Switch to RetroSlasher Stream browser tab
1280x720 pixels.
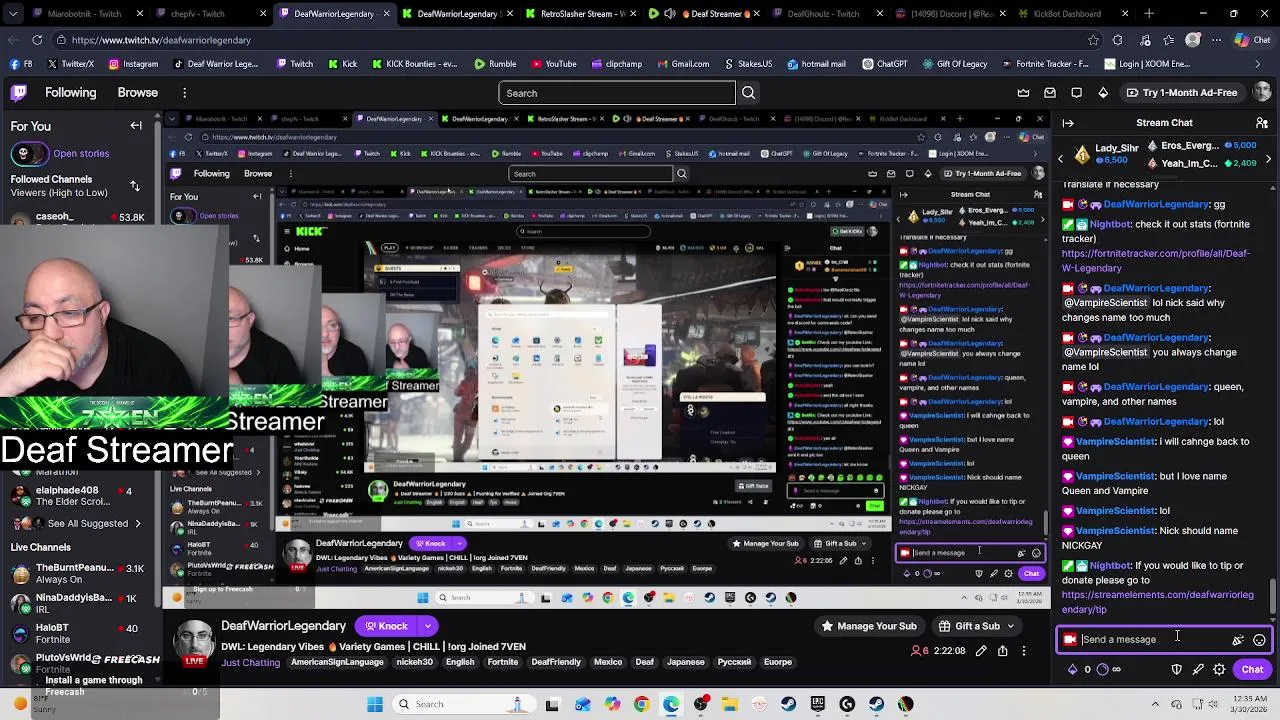pyautogui.click(x=578, y=14)
